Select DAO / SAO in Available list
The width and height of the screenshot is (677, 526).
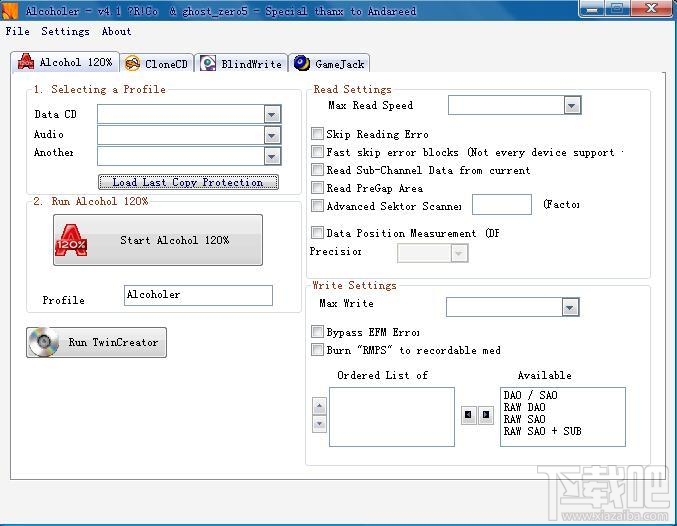[530, 395]
